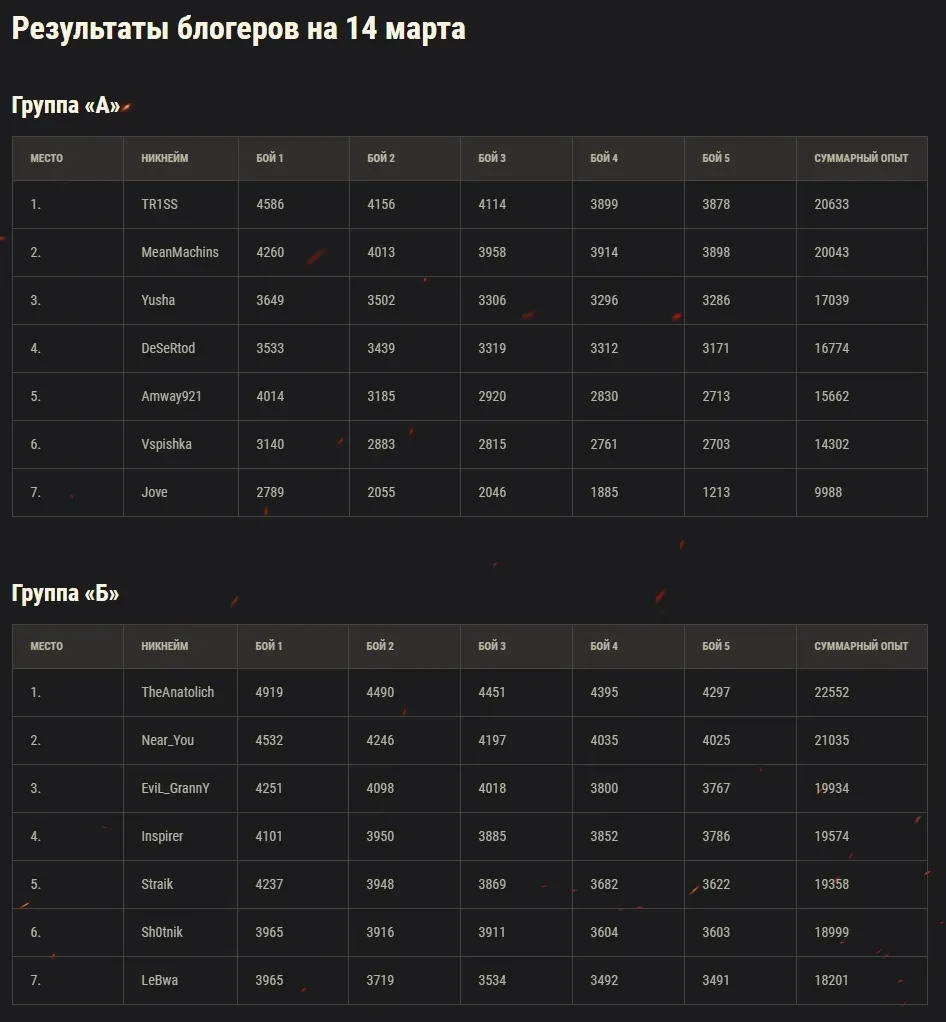This screenshot has height=1022, width=946.
Task: Click the «Бой 1» header in Group A table
Action: [x=269, y=158]
